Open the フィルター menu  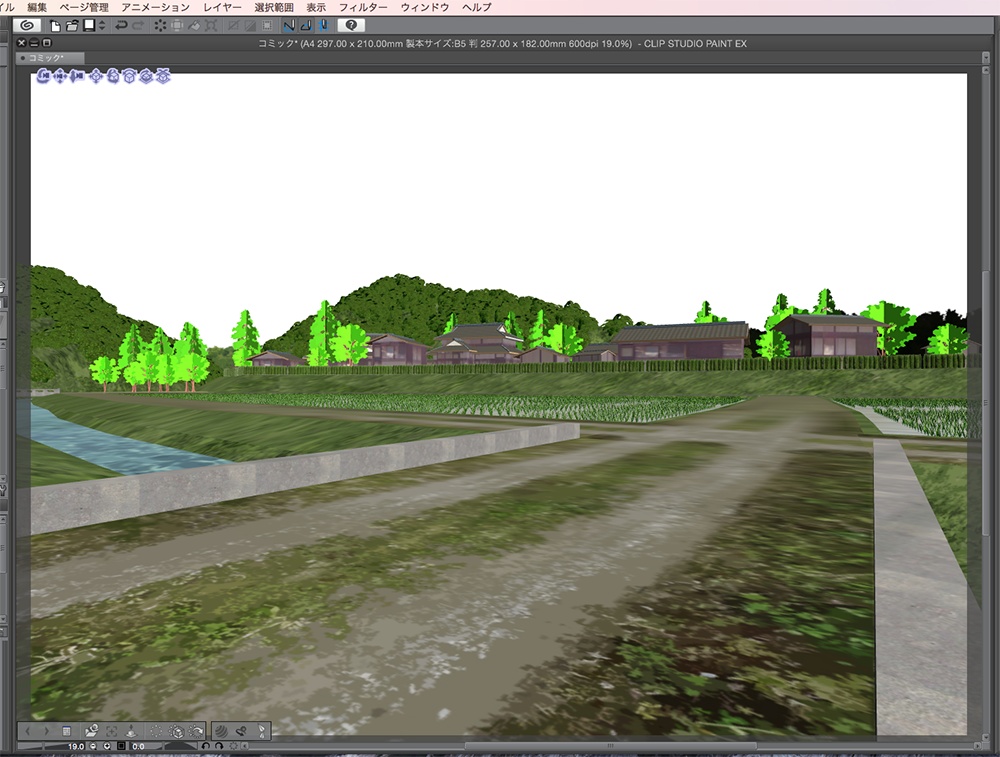coord(365,6)
